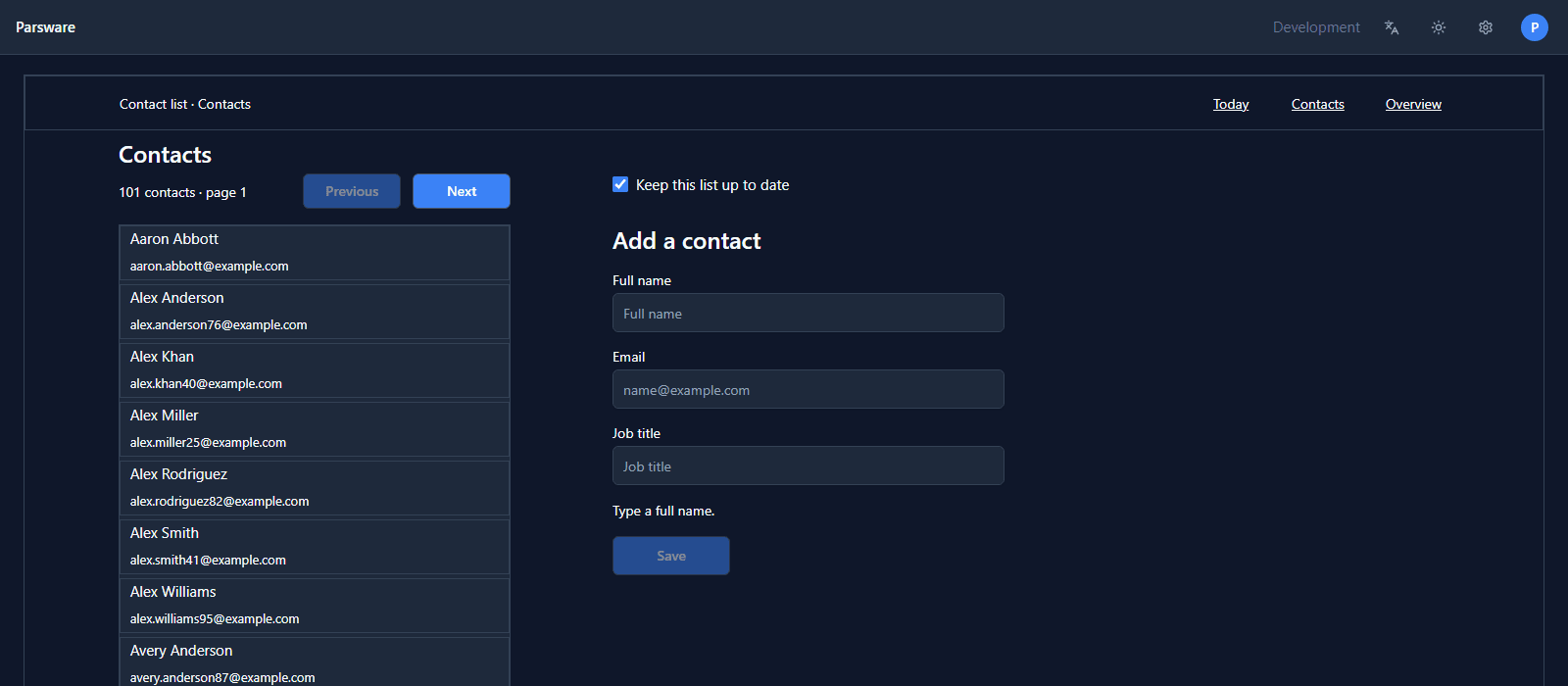Click the Add a contact heading
The image size is (1568, 686).
pyautogui.click(x=686, y=241)
